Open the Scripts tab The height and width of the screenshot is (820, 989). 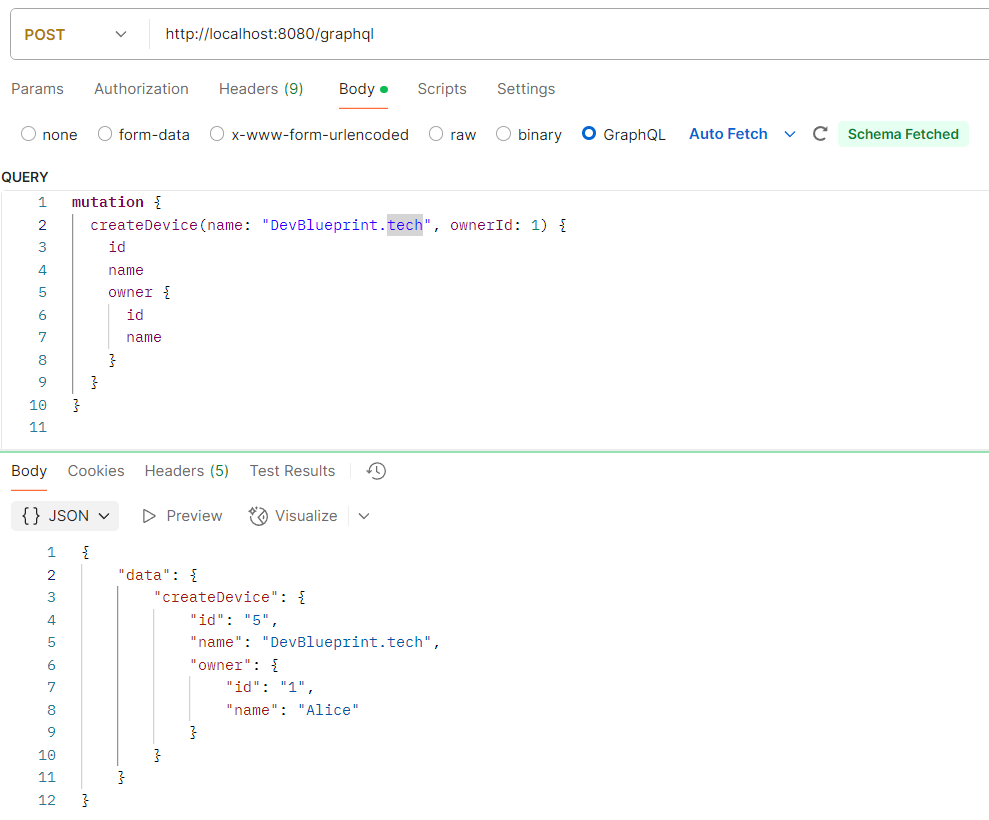[442, 89]
